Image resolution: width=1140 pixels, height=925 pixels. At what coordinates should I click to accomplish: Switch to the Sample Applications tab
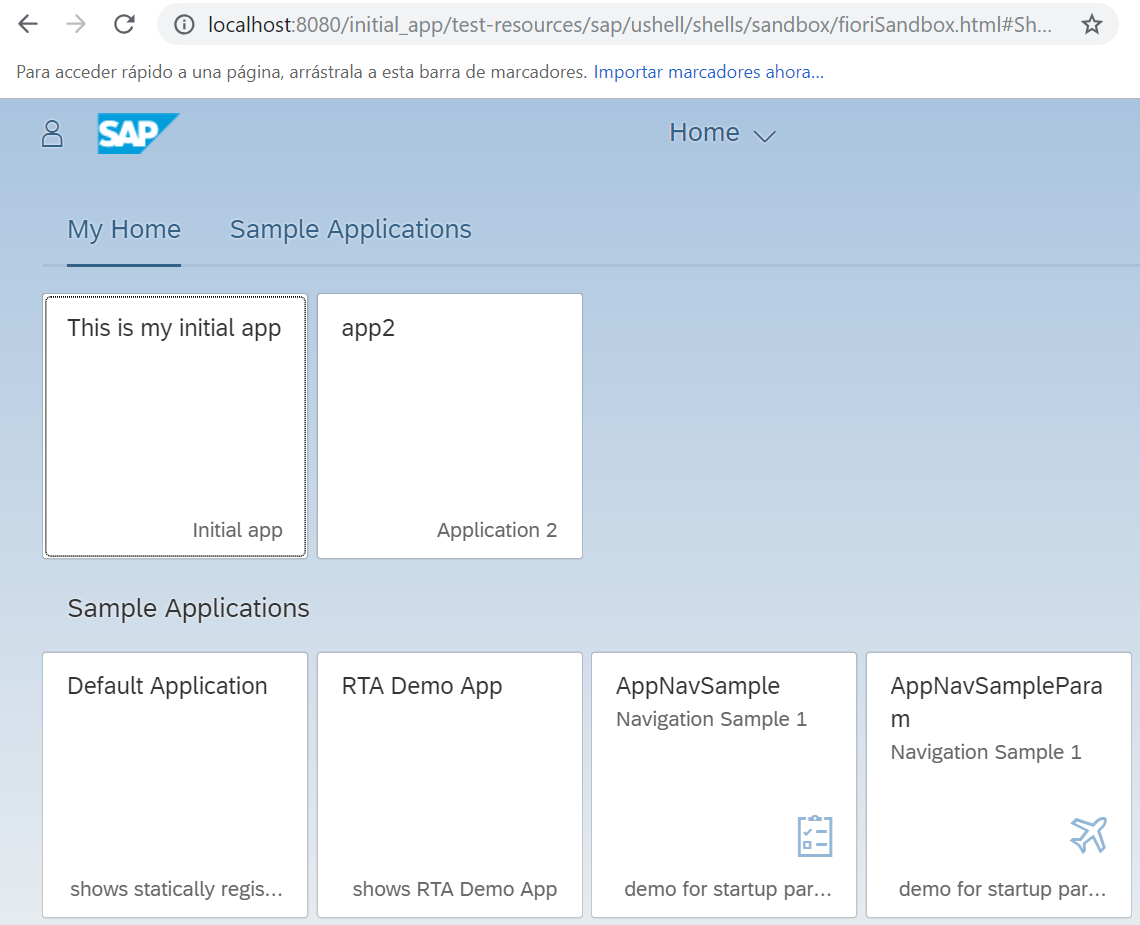pos(350,229)
